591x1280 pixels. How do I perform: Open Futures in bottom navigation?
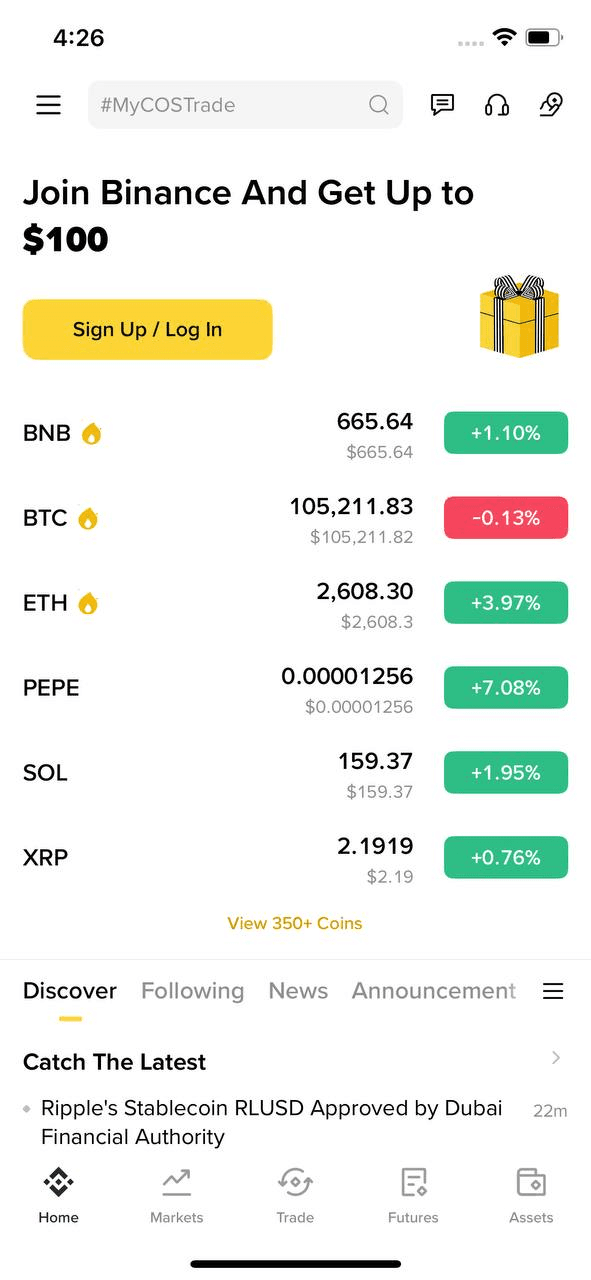(413, 1195)
